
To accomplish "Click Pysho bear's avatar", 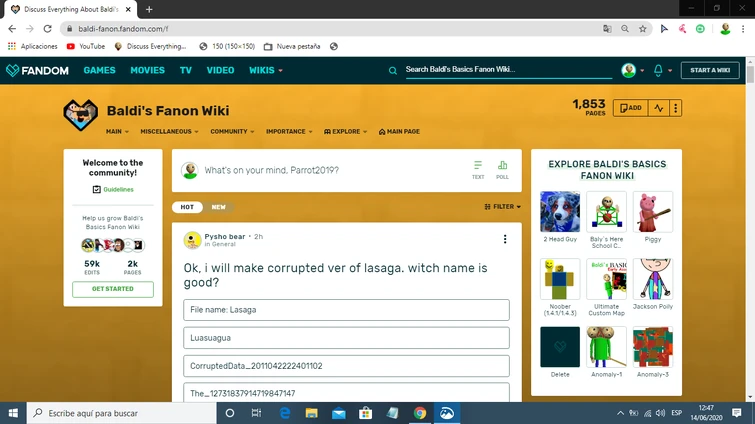I will coord(192,240).
